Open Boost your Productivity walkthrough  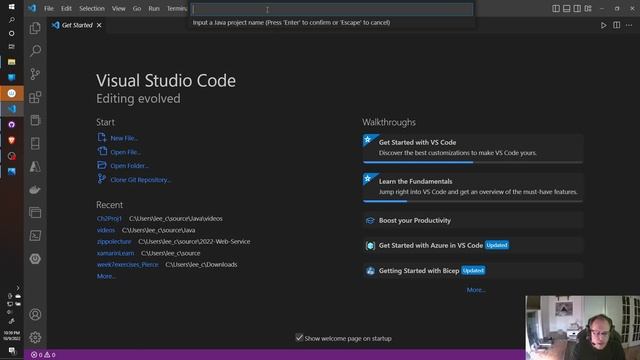473,220
